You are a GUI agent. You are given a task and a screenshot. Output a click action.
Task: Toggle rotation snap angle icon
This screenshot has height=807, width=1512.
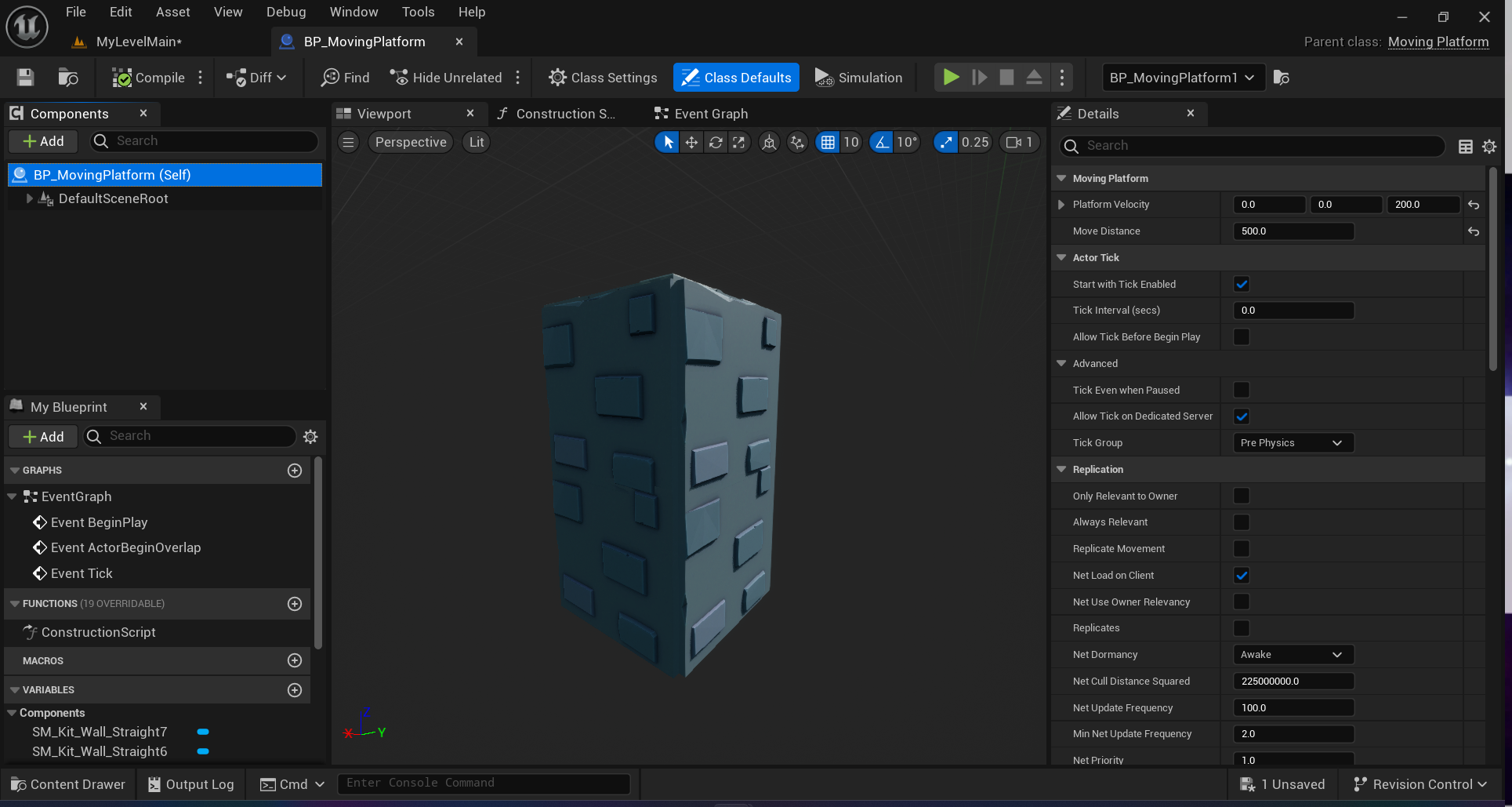pyautogui.click(x=882, y=142)
